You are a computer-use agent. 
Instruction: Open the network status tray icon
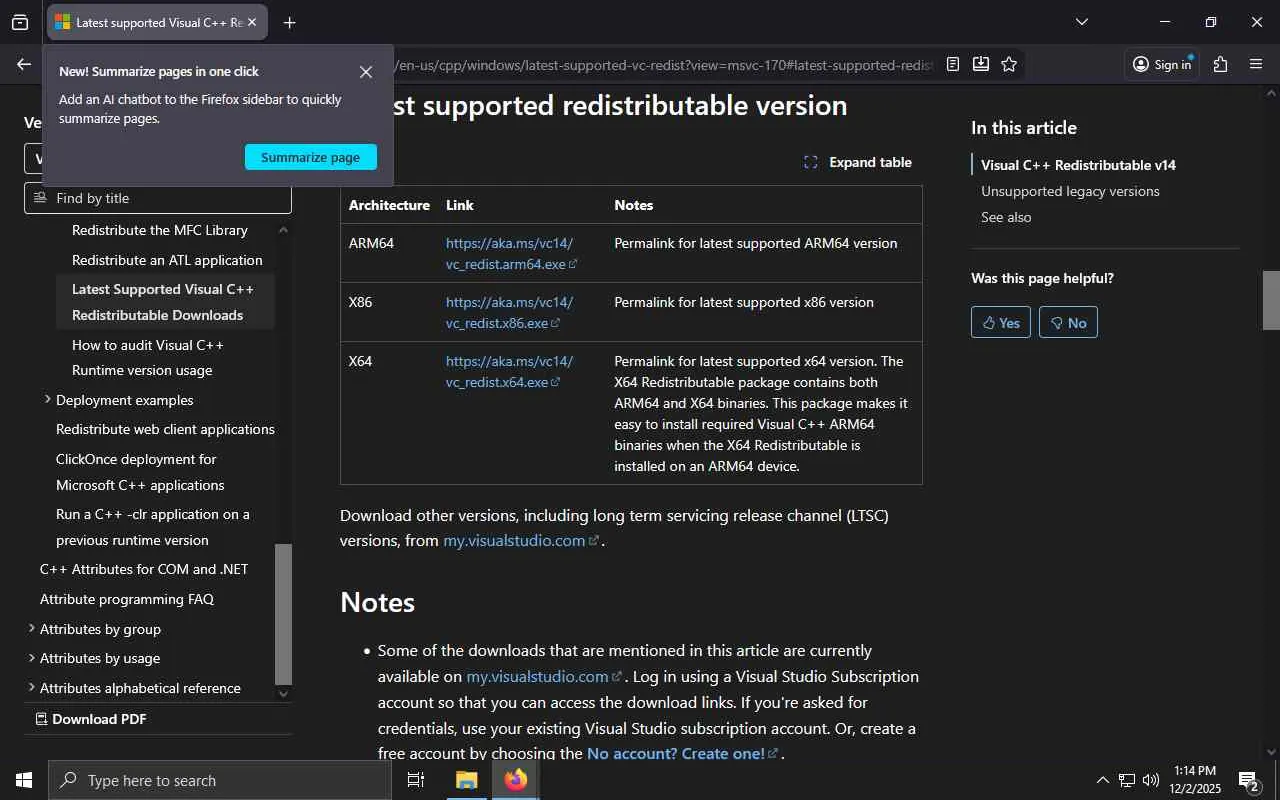[1127, 780]
